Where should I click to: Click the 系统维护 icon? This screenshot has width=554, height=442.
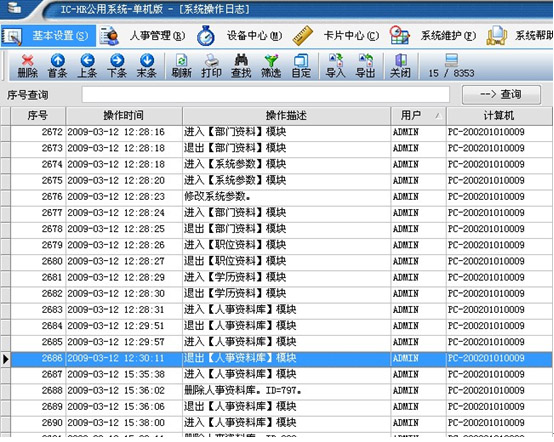(400, 35)
